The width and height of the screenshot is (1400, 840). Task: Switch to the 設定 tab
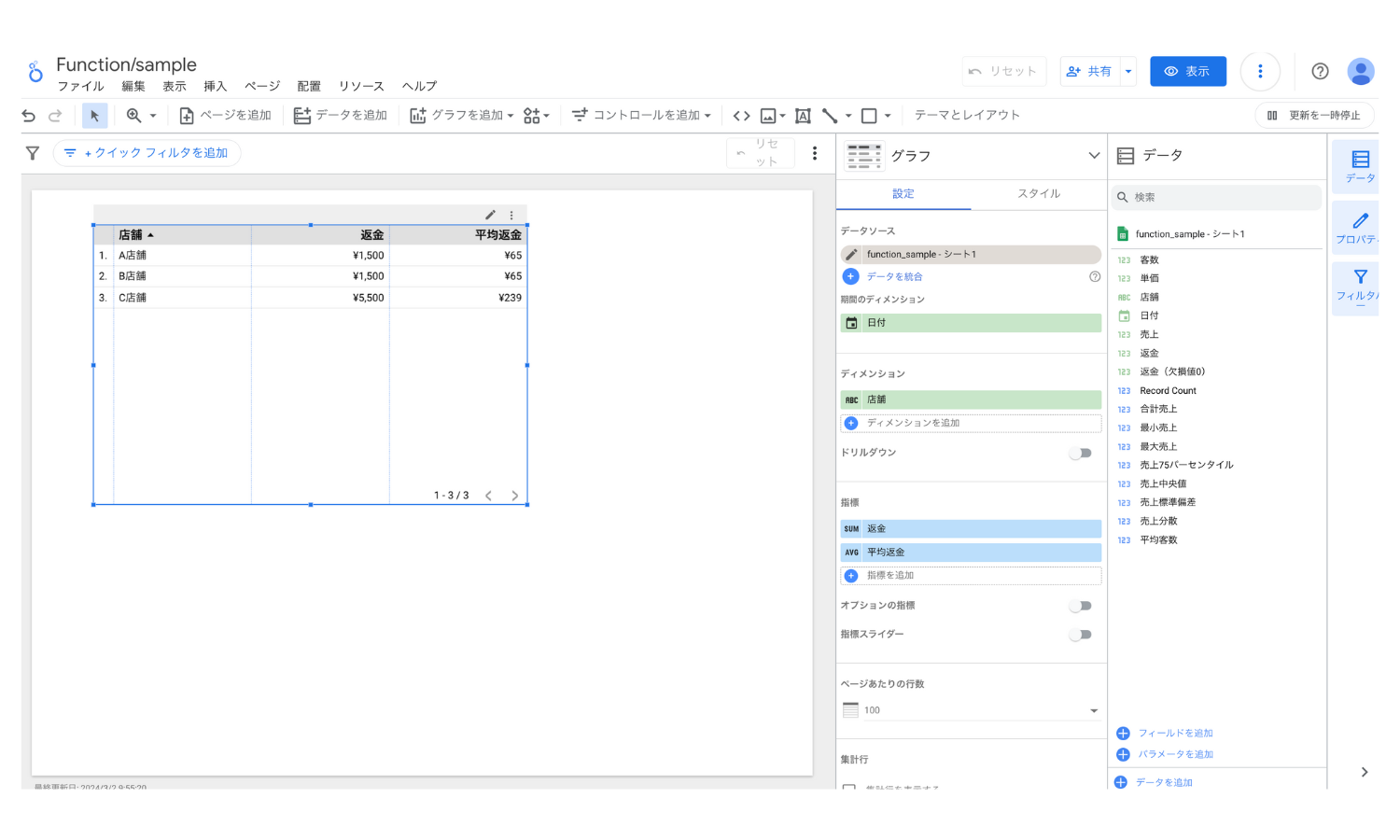[903, 193]
